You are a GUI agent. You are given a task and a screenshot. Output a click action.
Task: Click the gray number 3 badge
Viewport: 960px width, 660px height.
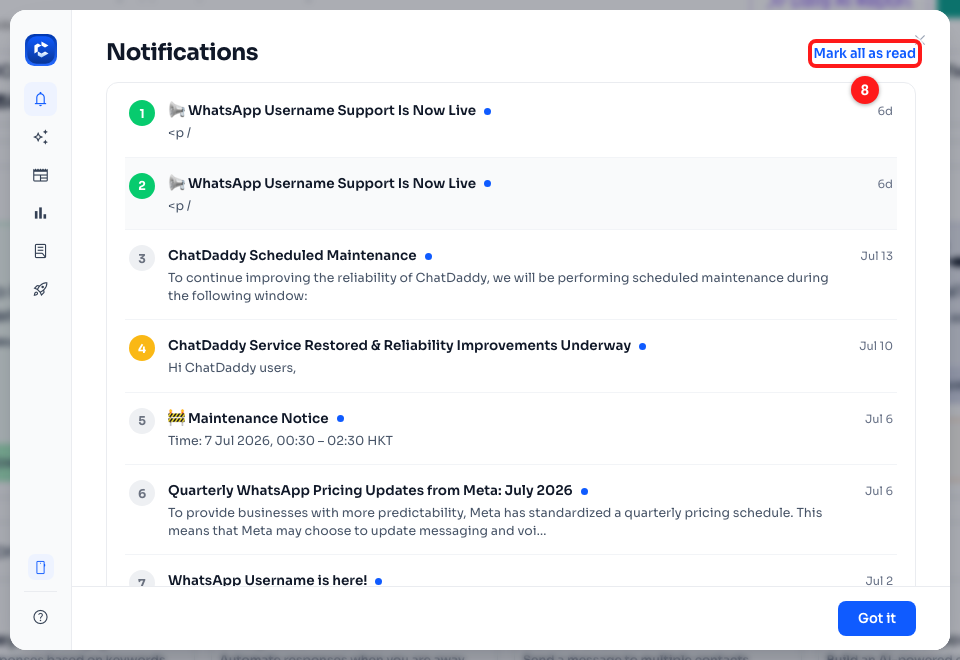[x=142, y=258]
